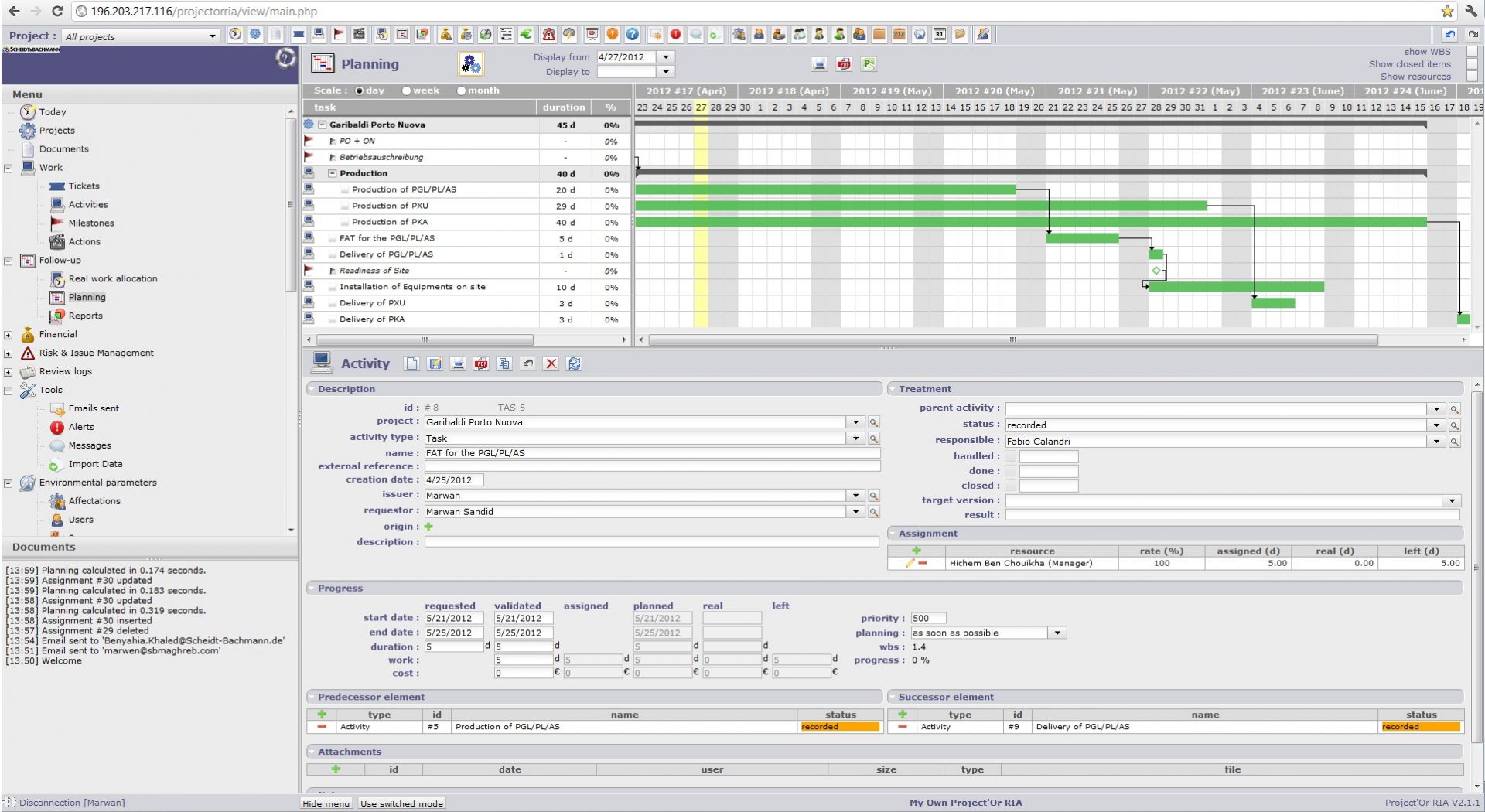Open Real work allocation in menu

point(112,278)
